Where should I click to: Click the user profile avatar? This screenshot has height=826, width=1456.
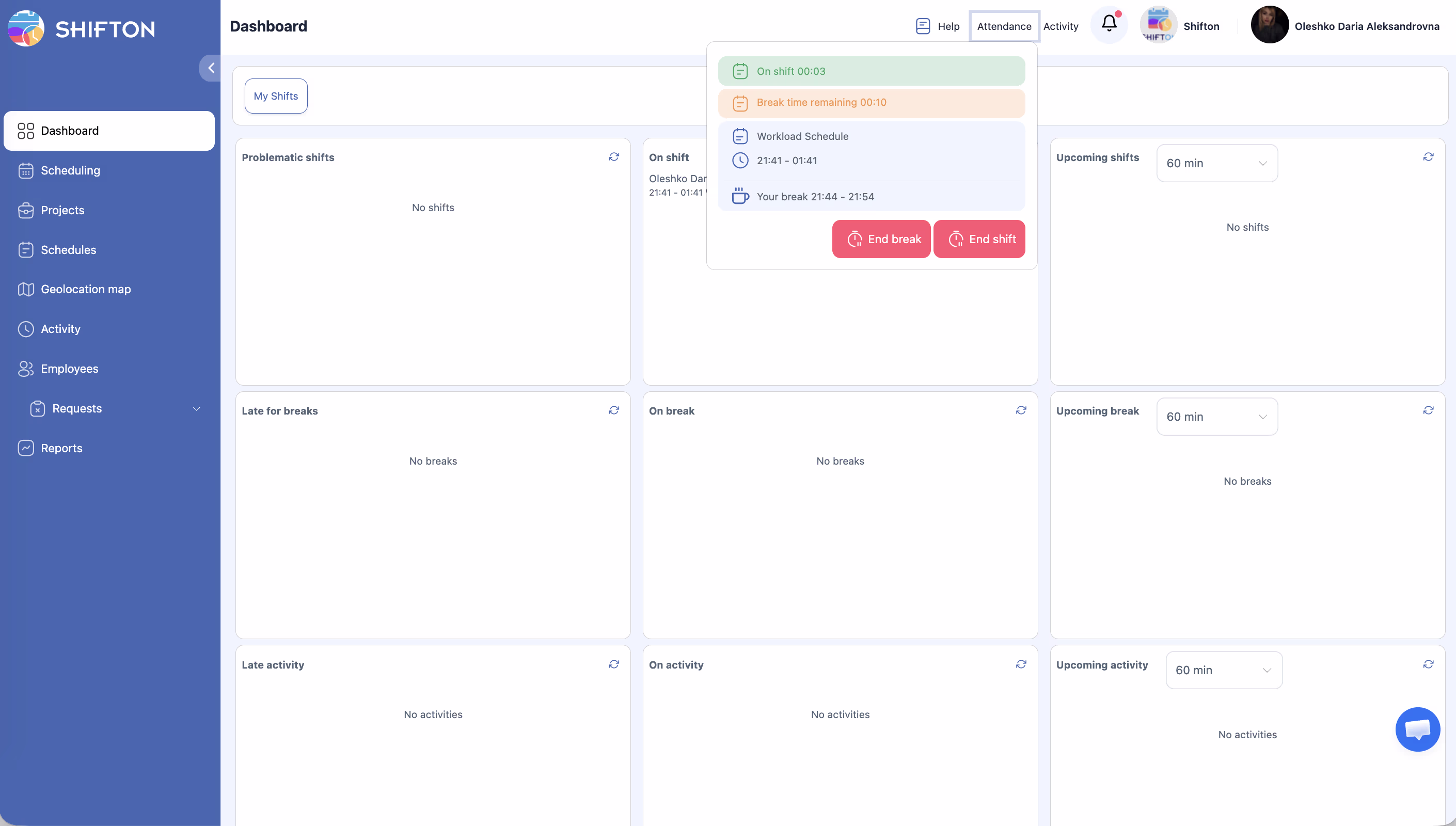[x=1270, y=25]
